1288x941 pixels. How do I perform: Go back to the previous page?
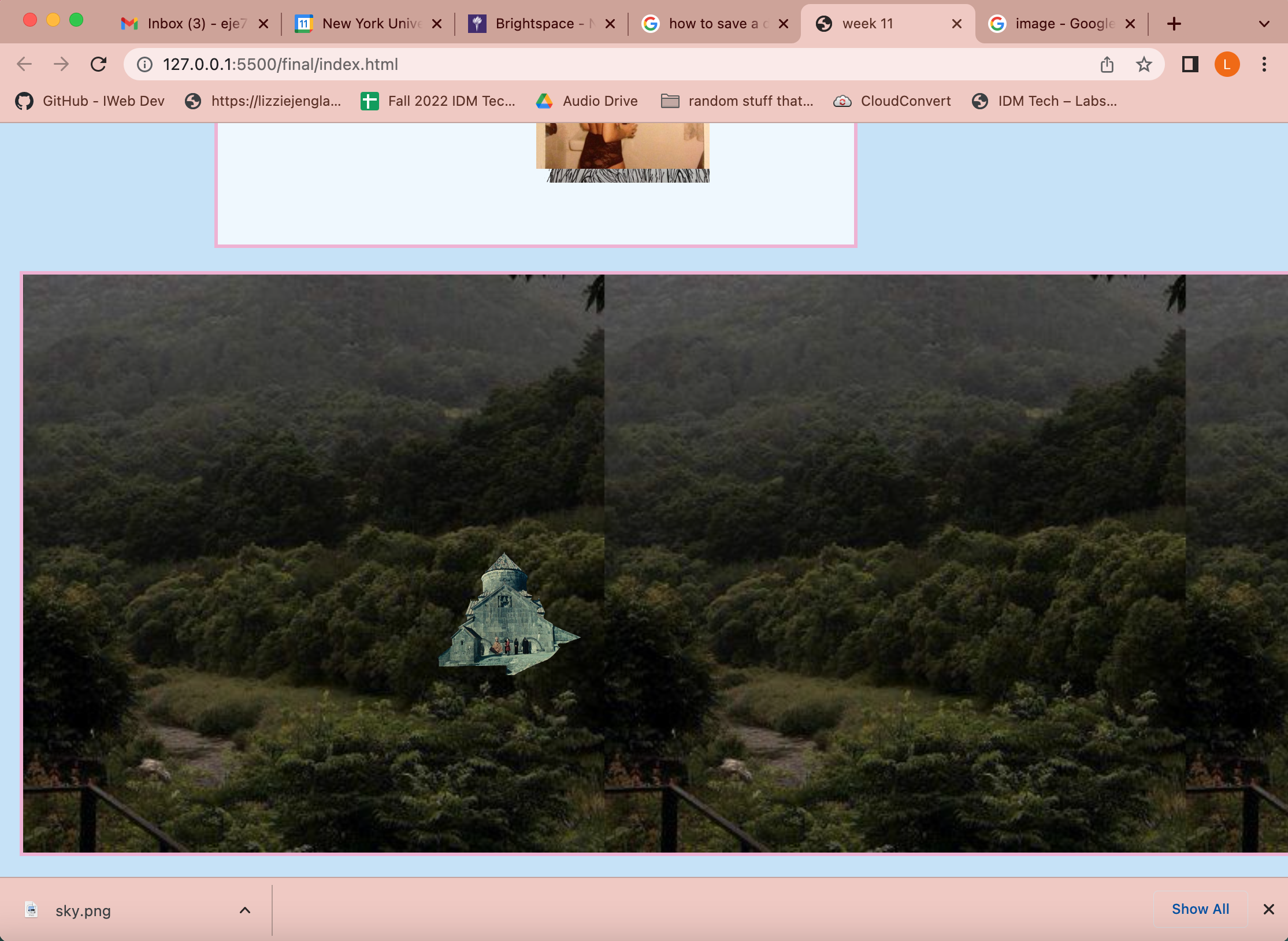tap(24, 64)
